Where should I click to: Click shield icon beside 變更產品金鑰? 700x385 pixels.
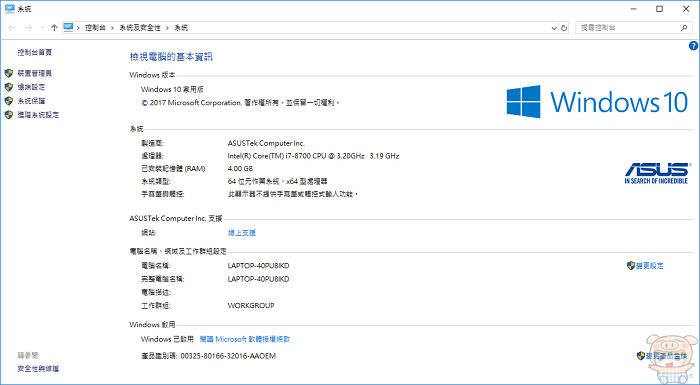coord(641,356)
